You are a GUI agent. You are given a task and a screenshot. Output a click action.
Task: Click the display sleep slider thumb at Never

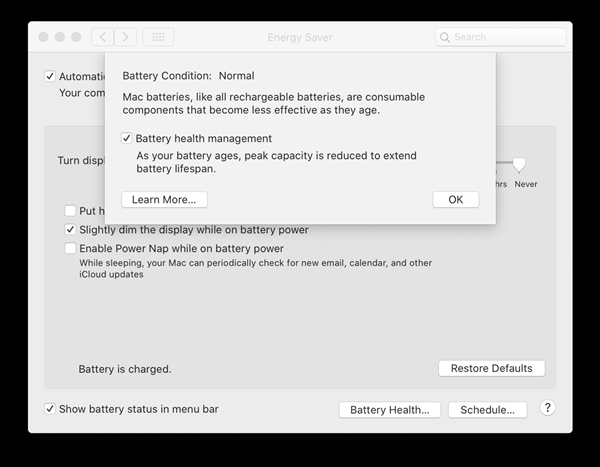pos(519,165)
